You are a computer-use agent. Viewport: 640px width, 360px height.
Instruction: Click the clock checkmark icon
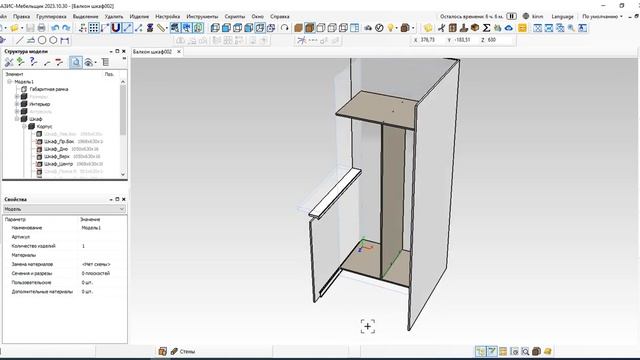[x=379, y=28]
